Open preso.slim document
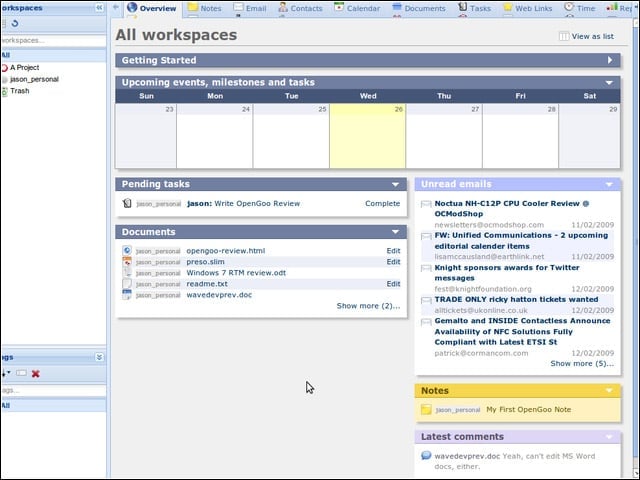This screenshot has height=480, width=640. [x=205, y=262]
